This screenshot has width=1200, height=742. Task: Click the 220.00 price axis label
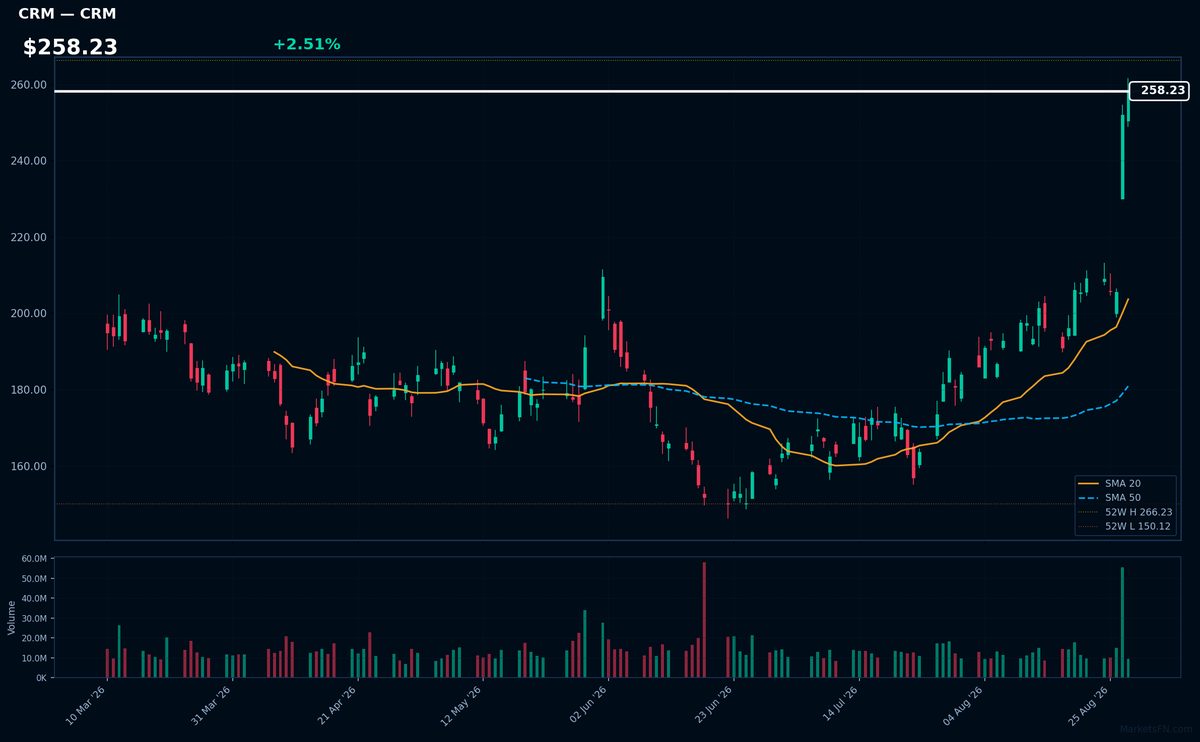tap(28, 238)
